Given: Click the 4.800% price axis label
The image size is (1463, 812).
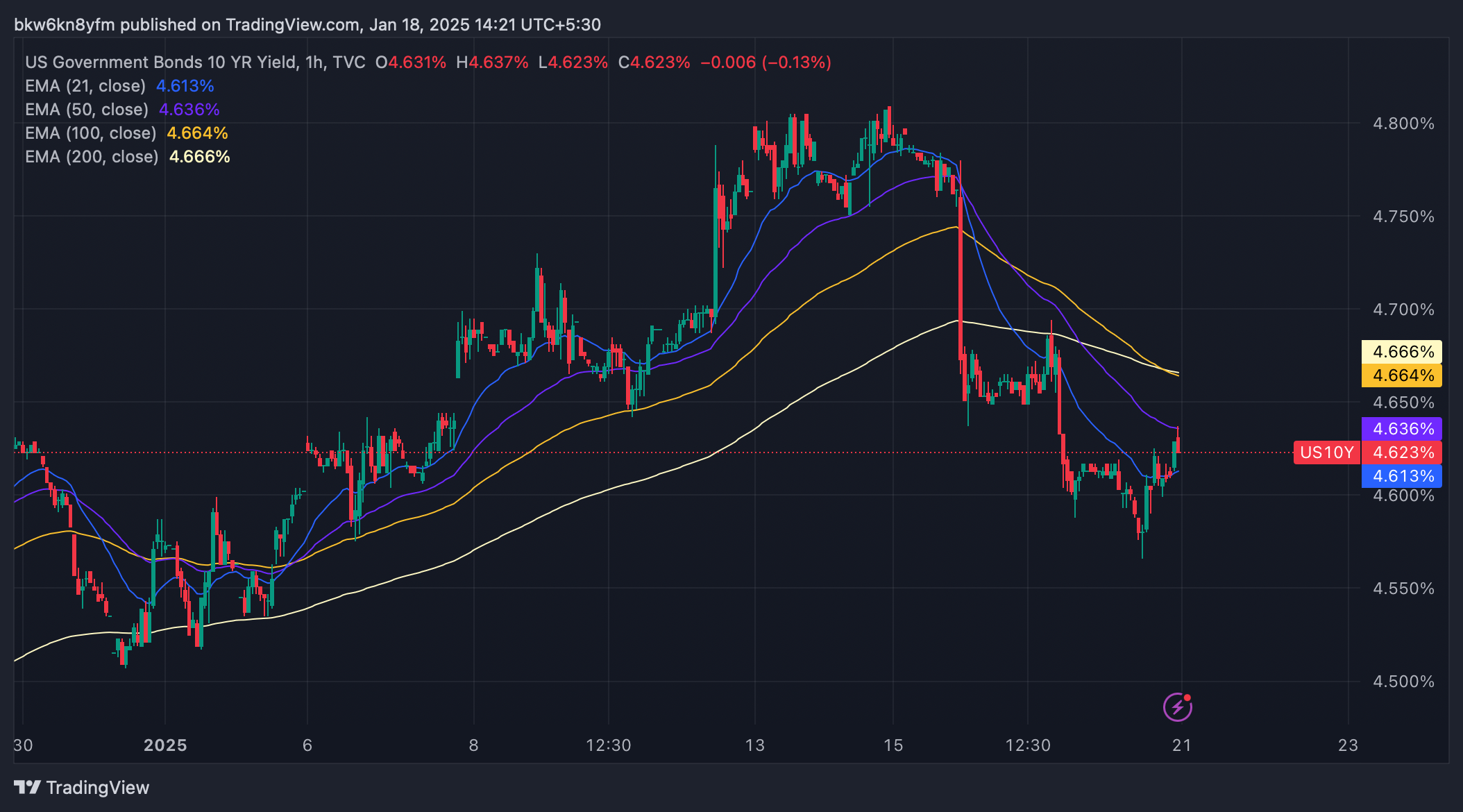Looking at the screenshot, I should tap(1403, 124).
